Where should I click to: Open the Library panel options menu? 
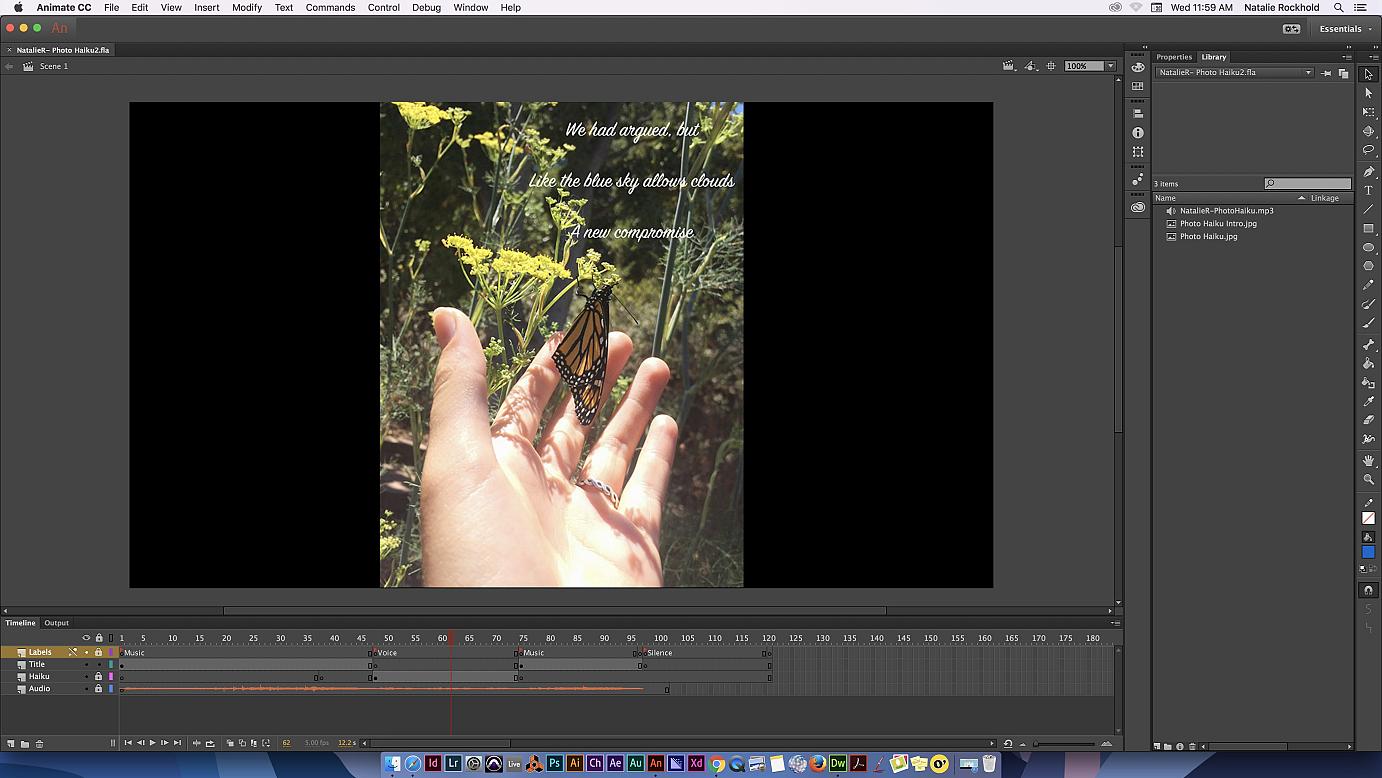pyautogui.click(x=1347, y=57)
